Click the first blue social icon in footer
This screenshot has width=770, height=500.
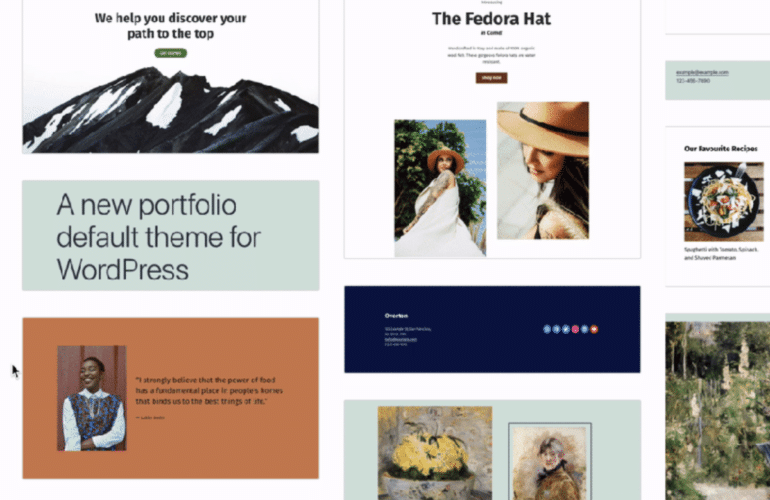click(547, 329)
